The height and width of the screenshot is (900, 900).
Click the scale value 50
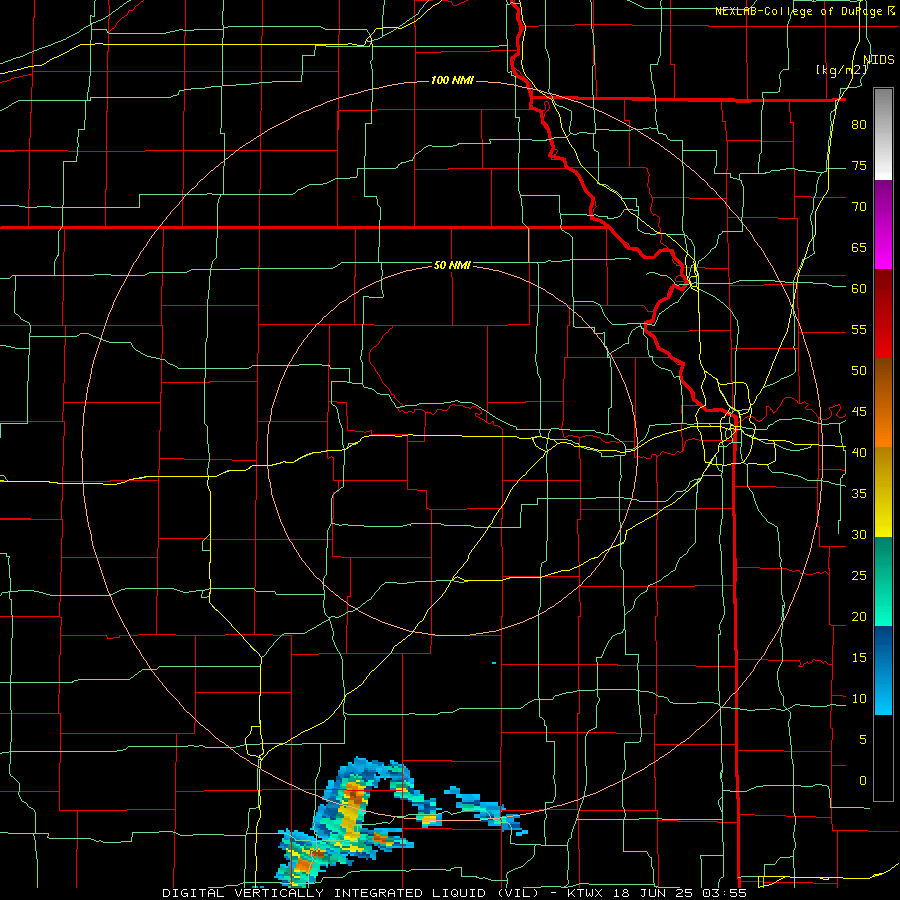(x=859, y=370)
